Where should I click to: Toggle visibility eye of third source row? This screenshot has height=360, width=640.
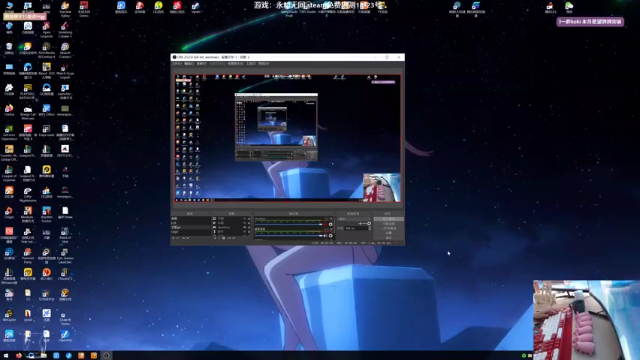point(244,227)
